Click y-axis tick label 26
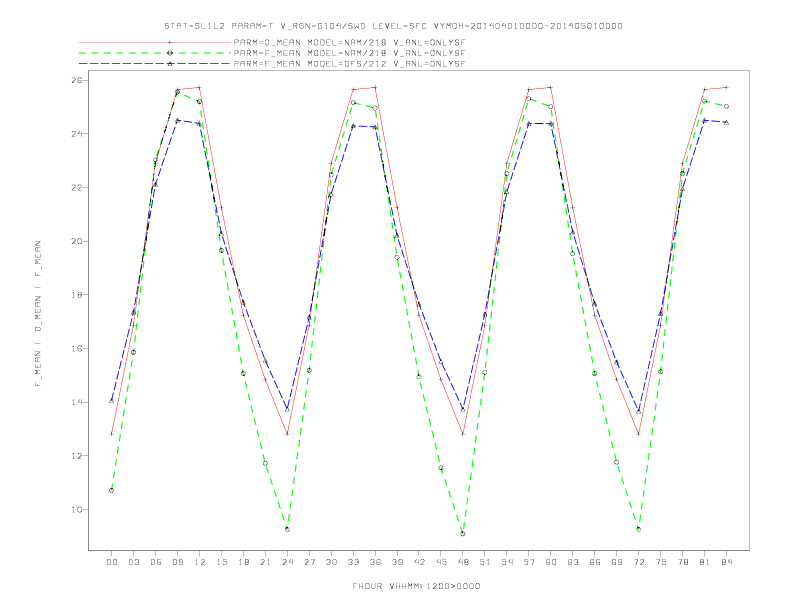 click(x=76, y=80)
